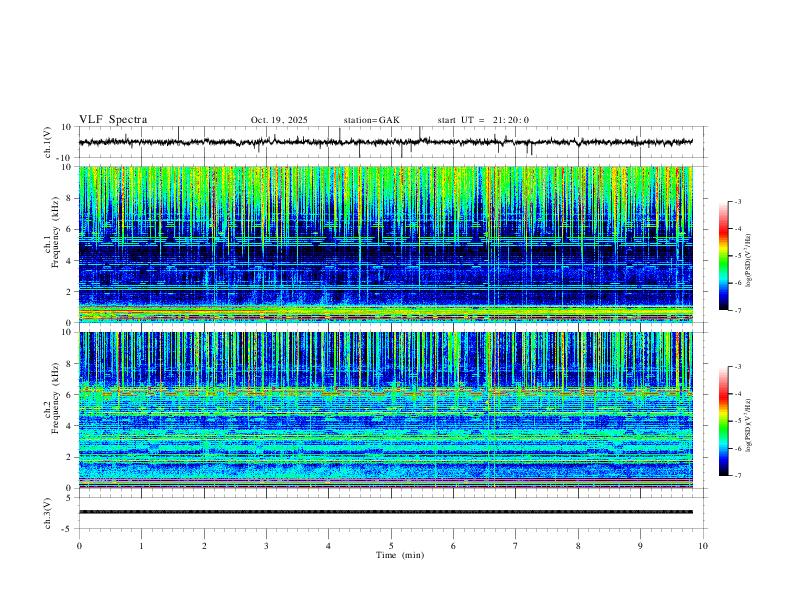This screenshot has height=612, width=792.
Task: Click the ch.2 "Frequency (kHz)" axis label
Action: 55,397
